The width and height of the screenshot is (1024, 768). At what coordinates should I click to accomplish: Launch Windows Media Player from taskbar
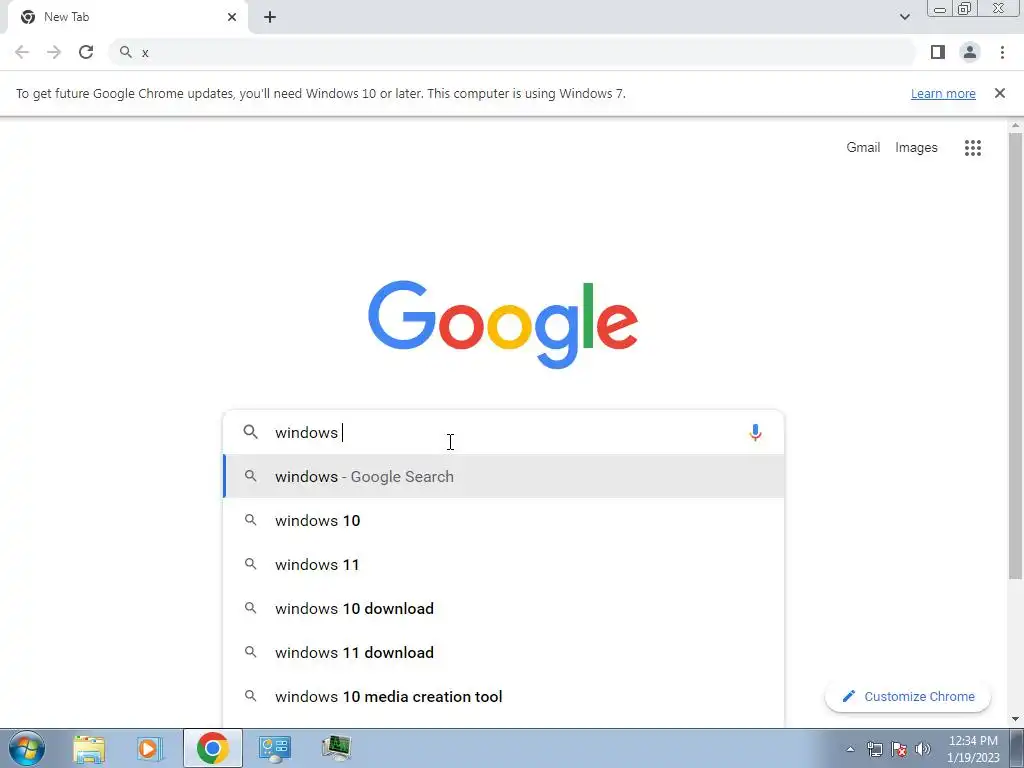point(150,748)
